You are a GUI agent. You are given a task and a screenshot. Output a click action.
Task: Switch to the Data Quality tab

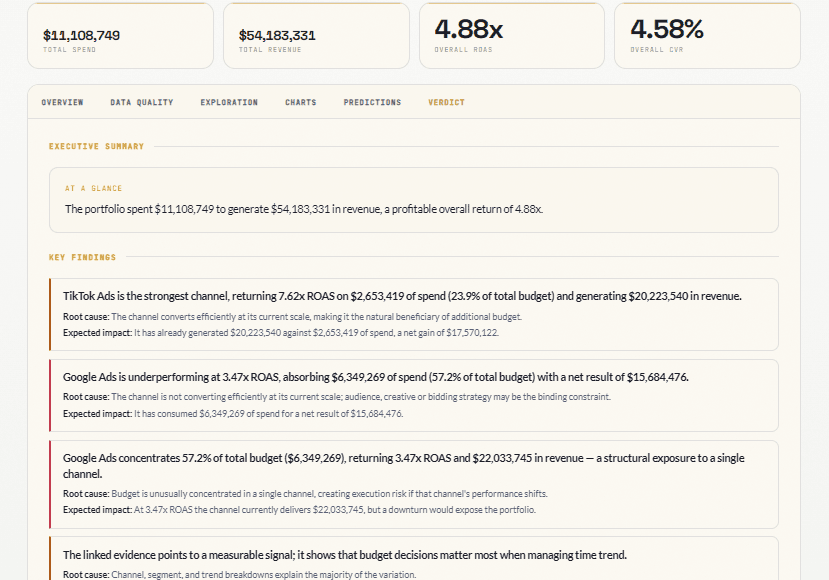click(142, 102)
